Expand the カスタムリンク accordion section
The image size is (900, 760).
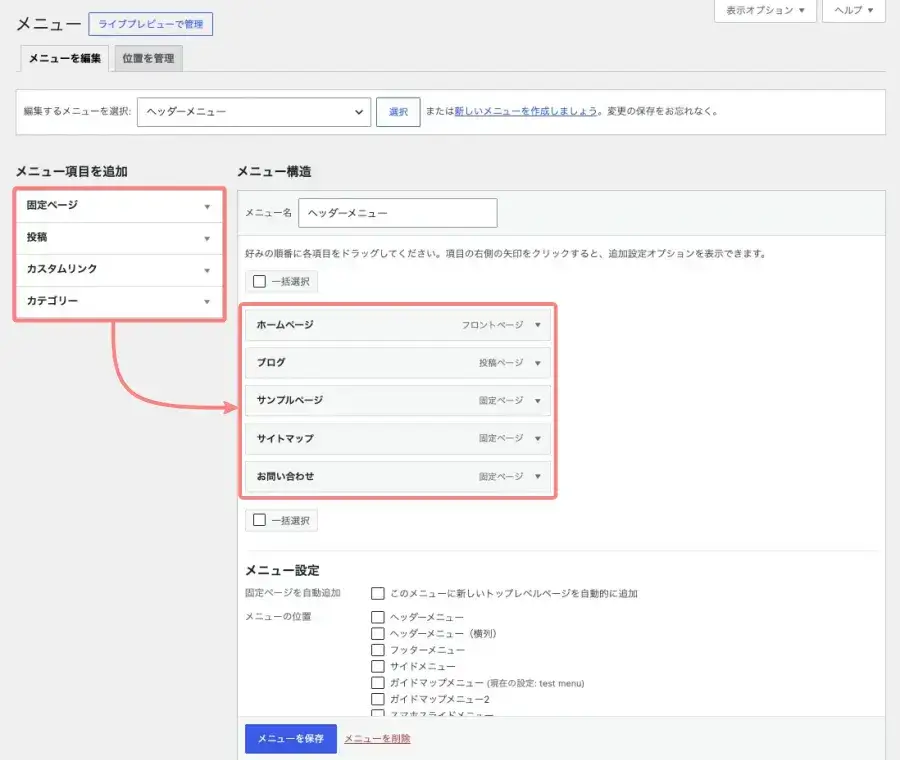click(119, 269)
